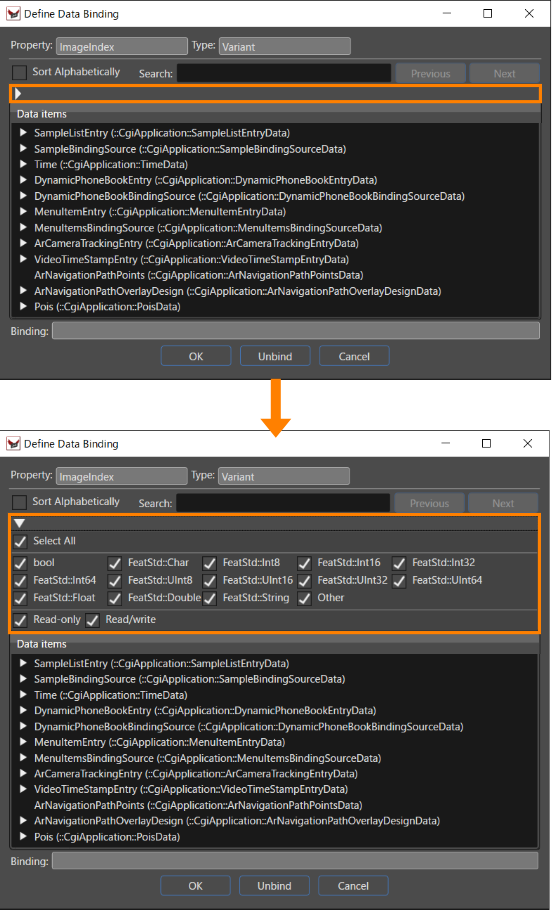Expand Time data item in upper dialog

coord(23,164)
